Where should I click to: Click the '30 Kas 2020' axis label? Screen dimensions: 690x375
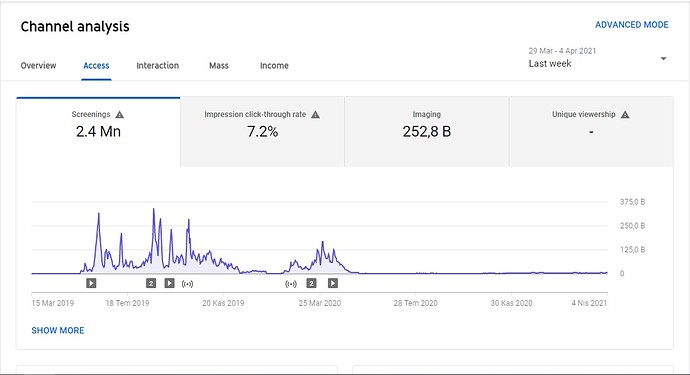[x=511, y=303]
